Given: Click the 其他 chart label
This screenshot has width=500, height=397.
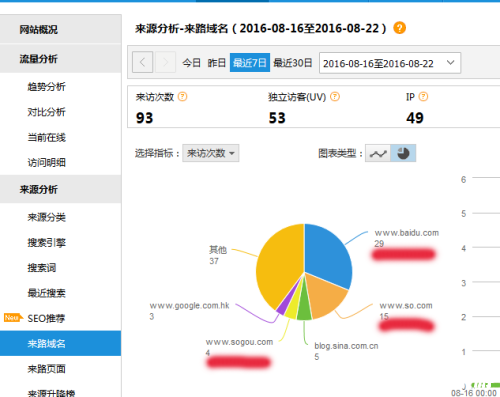Looking at the screenshot, I should click(x=218, y=250).
